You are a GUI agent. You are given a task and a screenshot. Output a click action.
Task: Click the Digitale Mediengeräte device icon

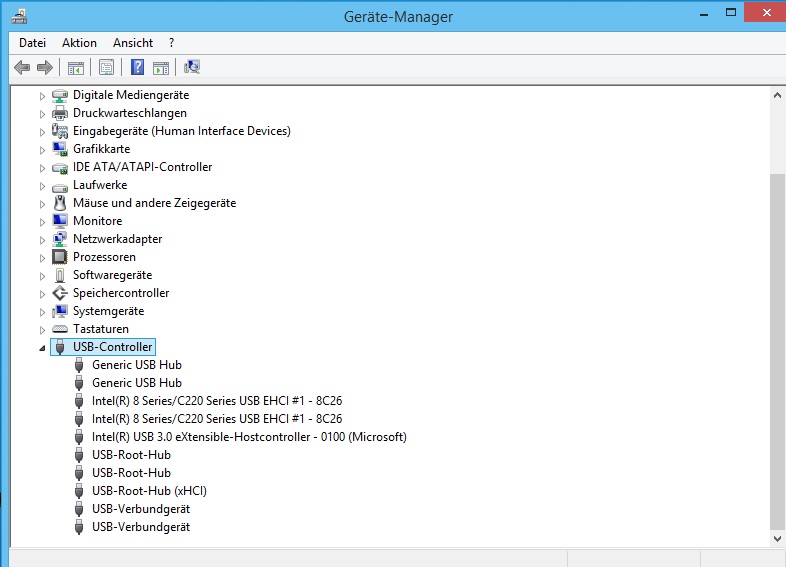pos(60,95)
